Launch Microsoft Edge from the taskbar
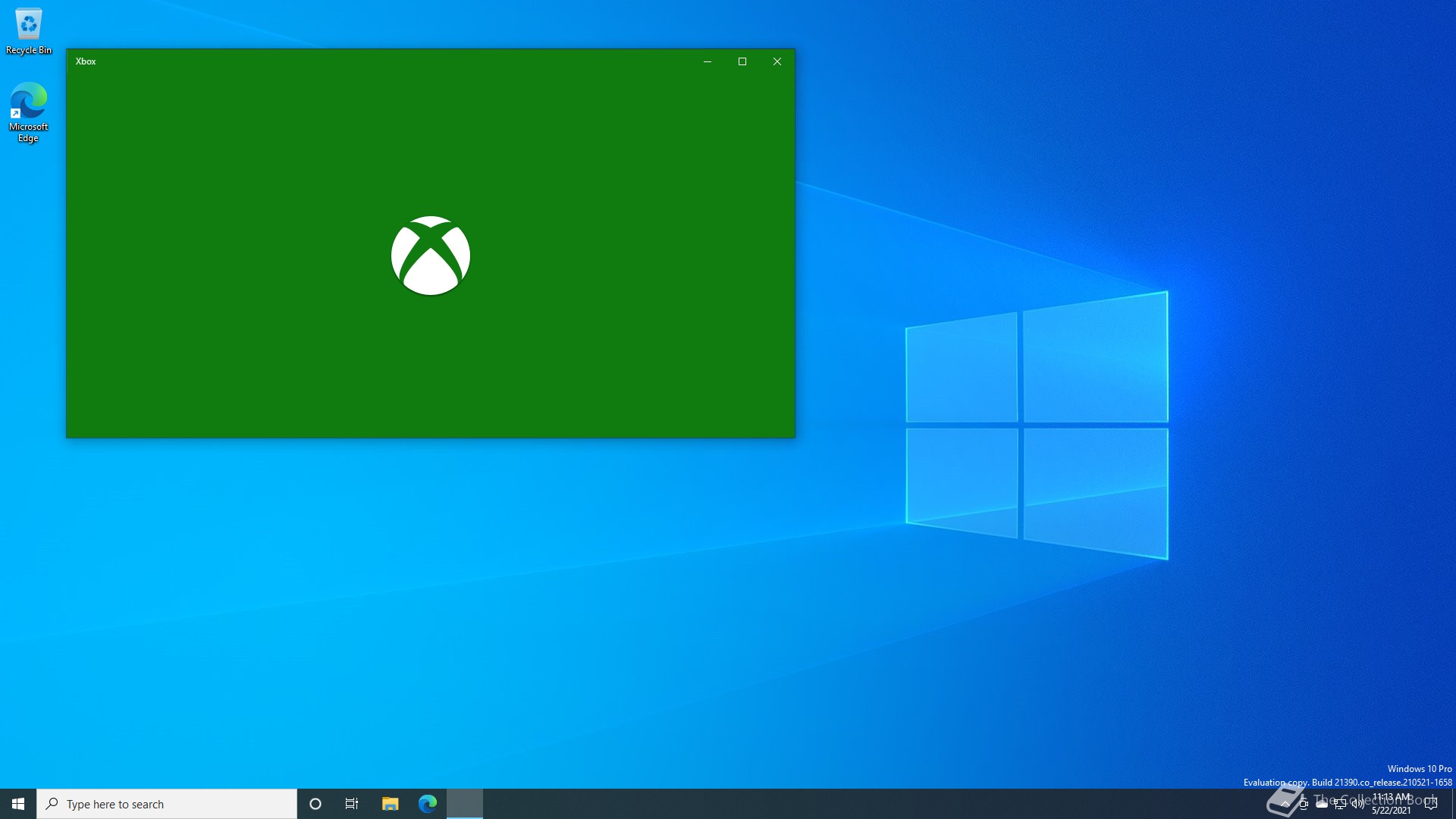1456x819 pixels. [x=428, y=804]
